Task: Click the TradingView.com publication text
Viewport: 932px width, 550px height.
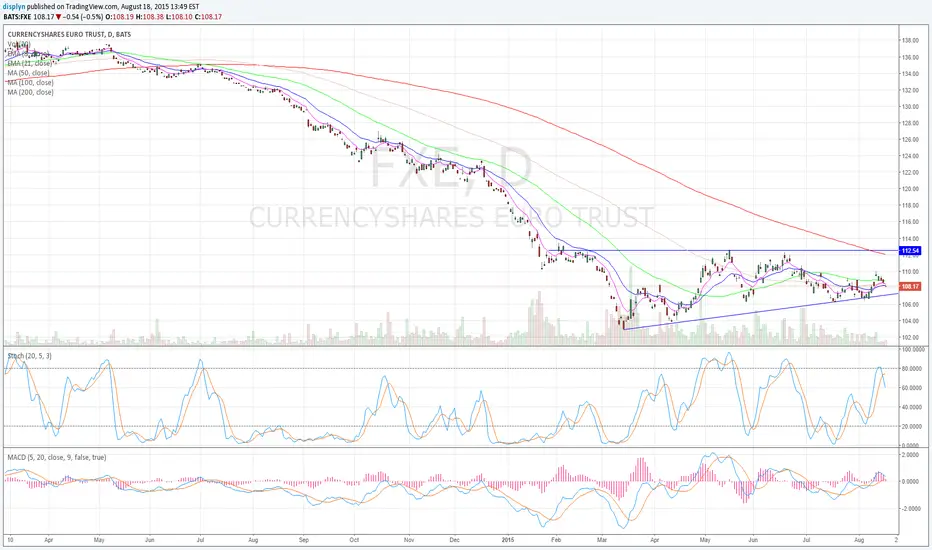Action: coord(90,7)
